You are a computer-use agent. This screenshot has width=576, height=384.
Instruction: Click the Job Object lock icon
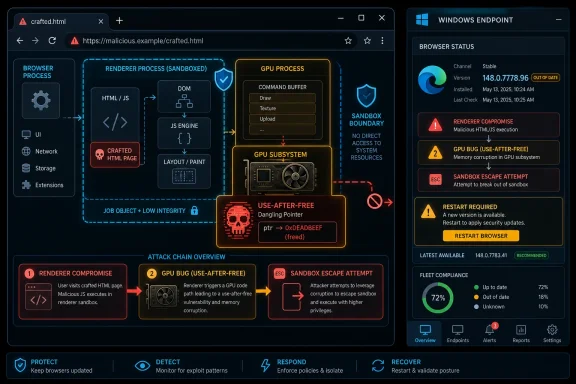coord(194,211)
